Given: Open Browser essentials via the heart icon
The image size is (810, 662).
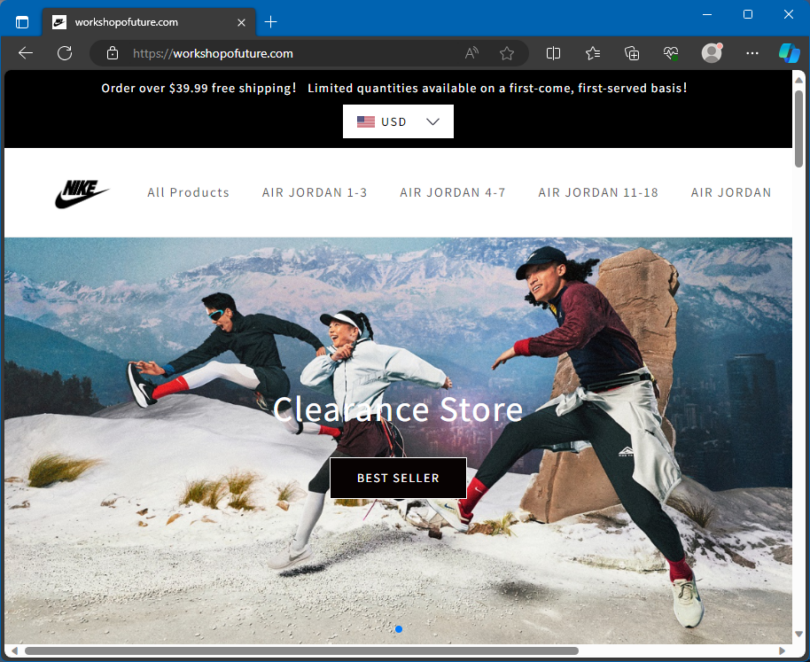Looking at the screenshot, I should point(670,53).
